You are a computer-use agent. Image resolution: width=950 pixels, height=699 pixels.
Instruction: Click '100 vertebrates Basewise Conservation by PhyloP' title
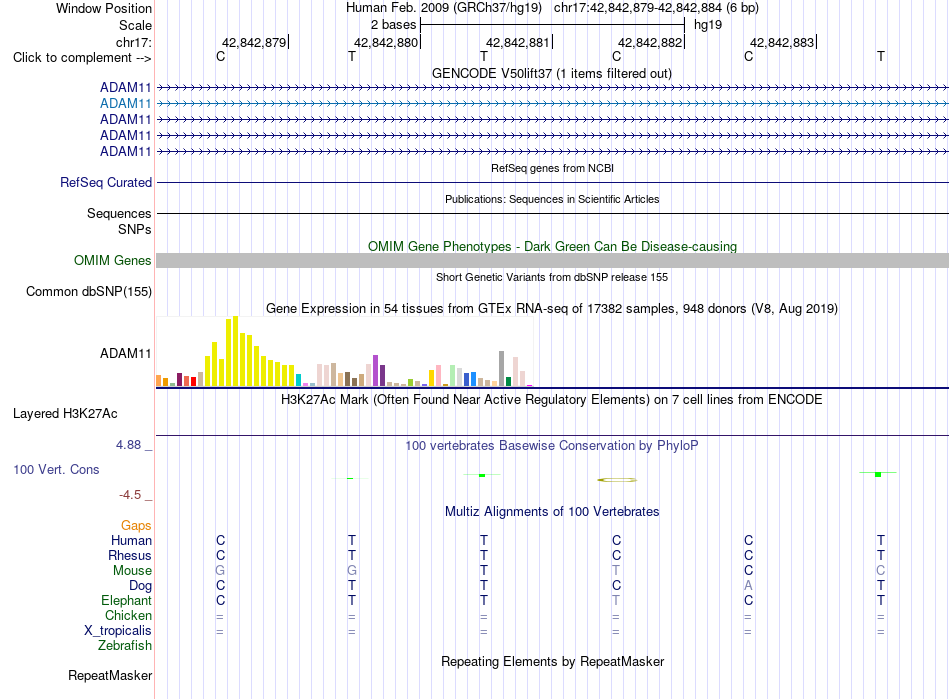[x=552, y=446]
